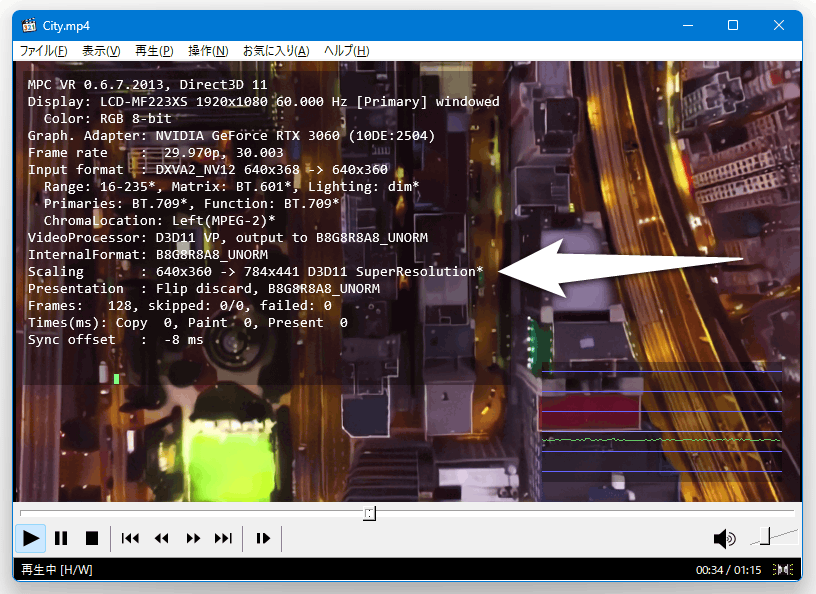
Task: Skip to previous track
Action: click(x=130, y=538)
